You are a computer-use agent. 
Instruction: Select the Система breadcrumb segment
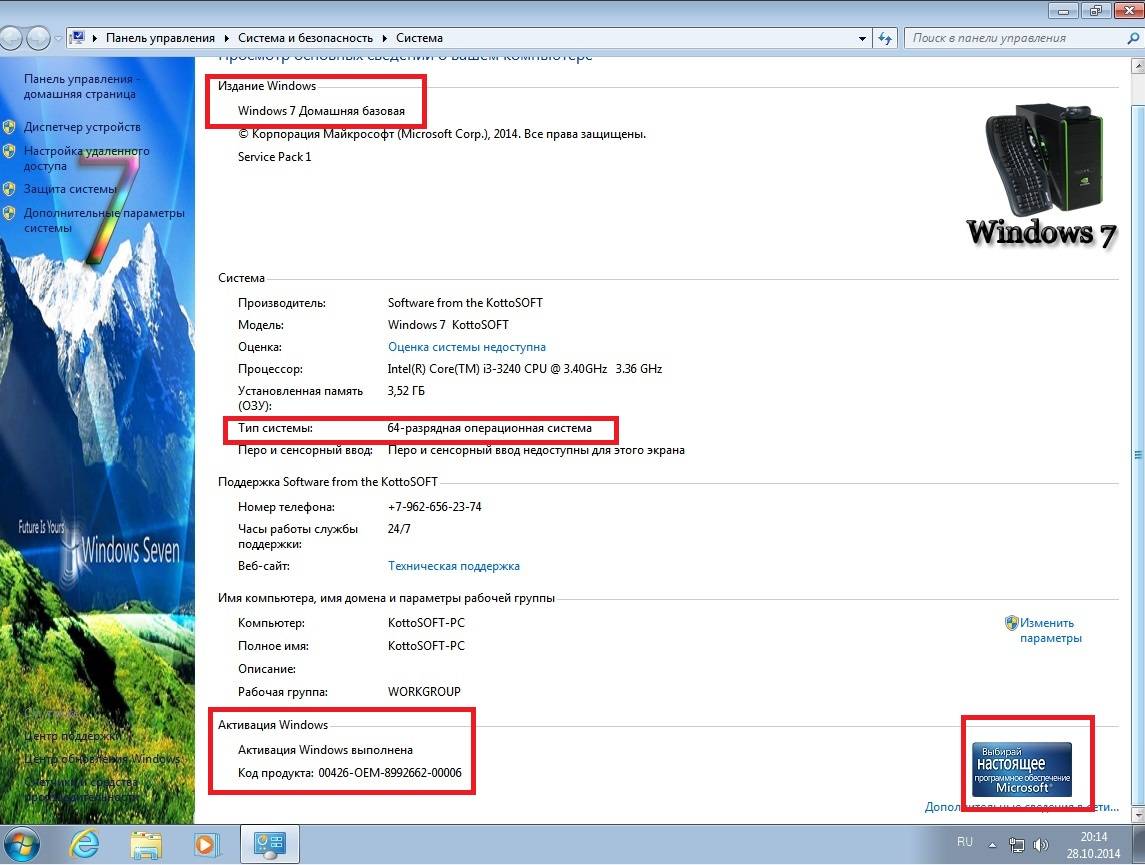click(x=419, y=38)
